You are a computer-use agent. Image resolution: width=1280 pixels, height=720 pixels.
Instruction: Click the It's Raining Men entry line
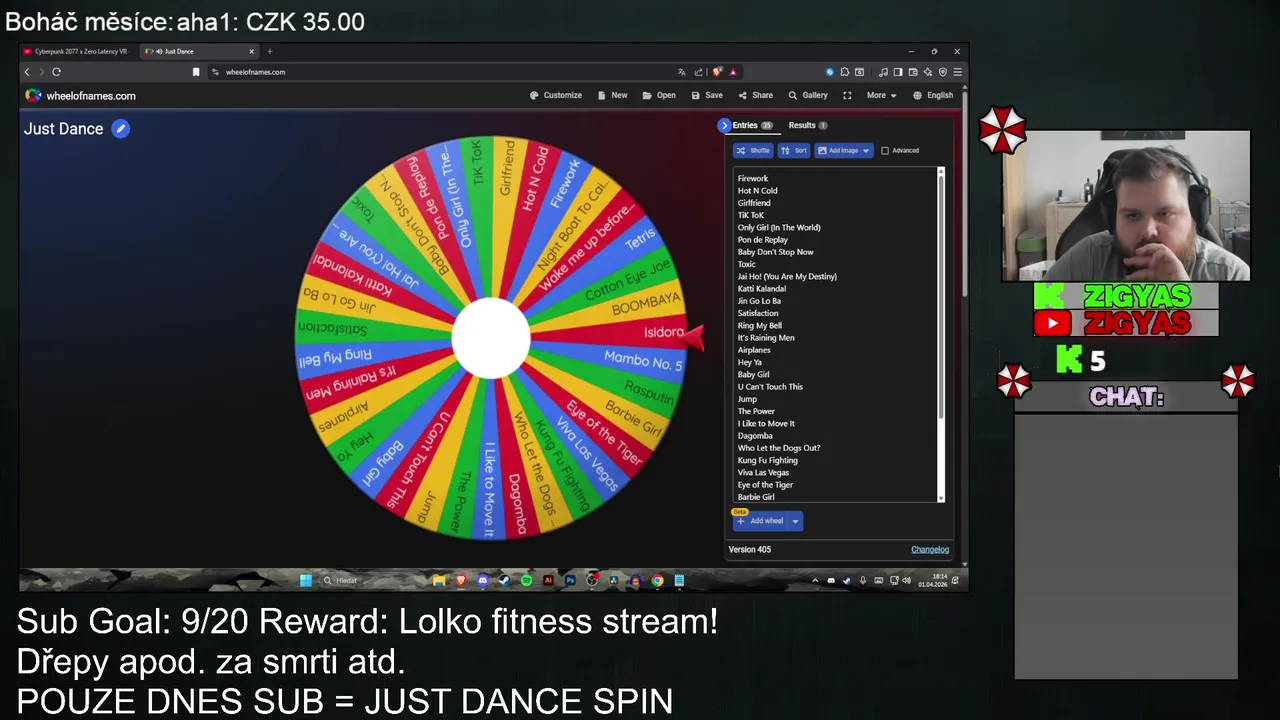(x=766, y=337)
